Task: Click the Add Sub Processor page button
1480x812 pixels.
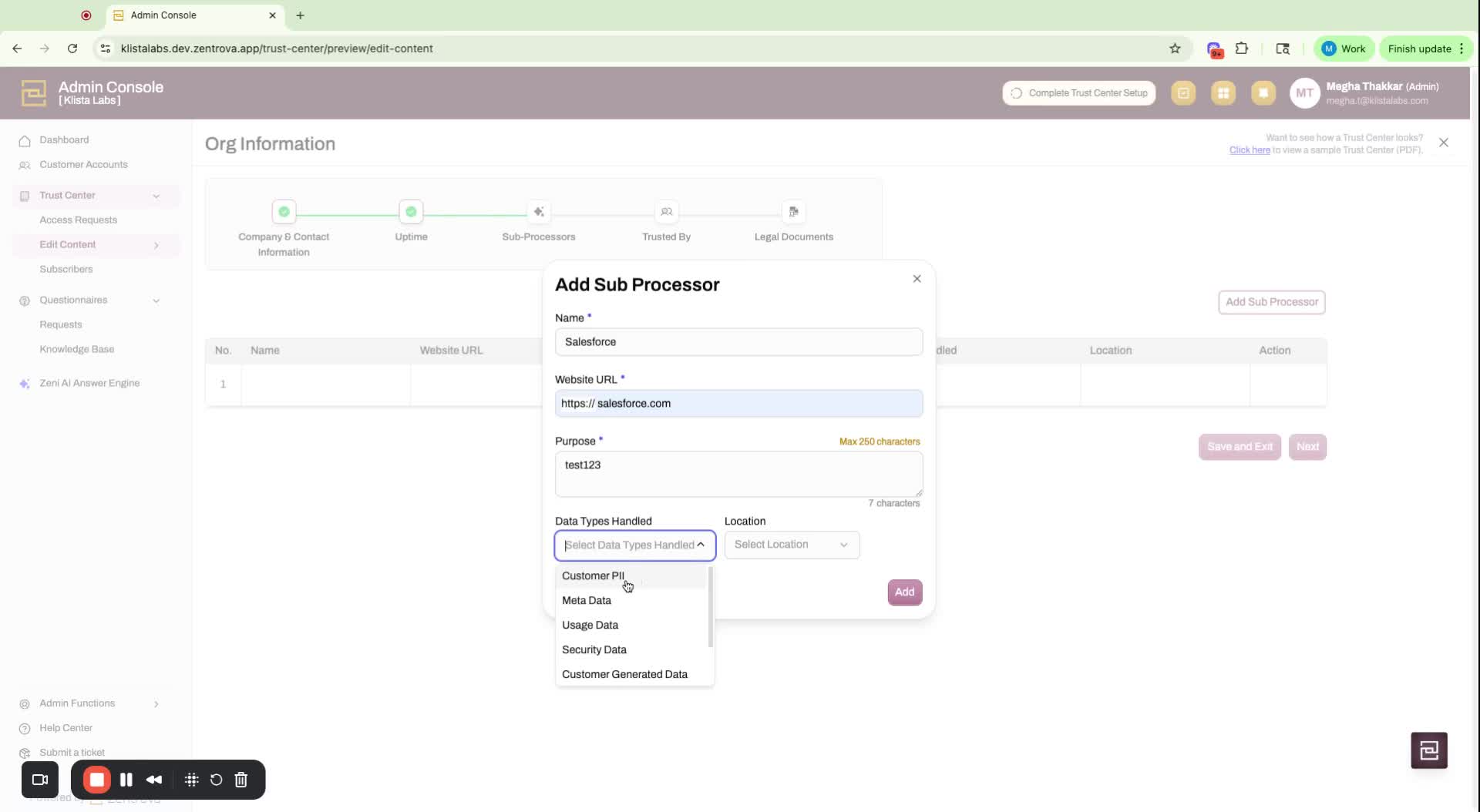Action: [x=1271, y=302]
